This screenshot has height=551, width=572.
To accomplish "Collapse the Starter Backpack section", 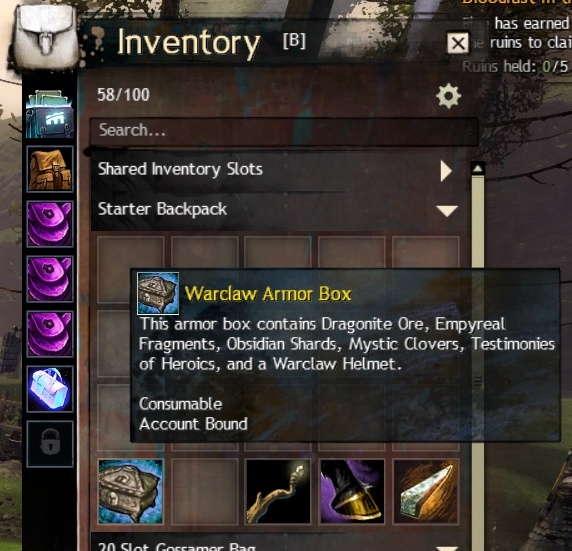I will (447, 211).
